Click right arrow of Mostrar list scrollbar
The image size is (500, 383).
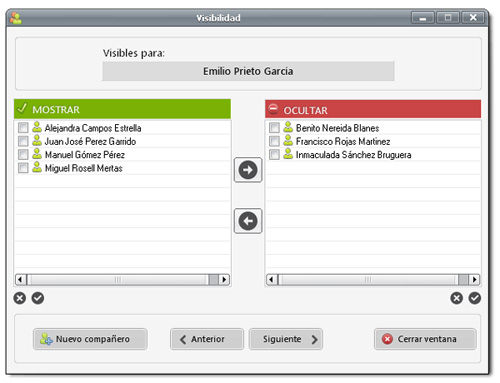point(224,279)
